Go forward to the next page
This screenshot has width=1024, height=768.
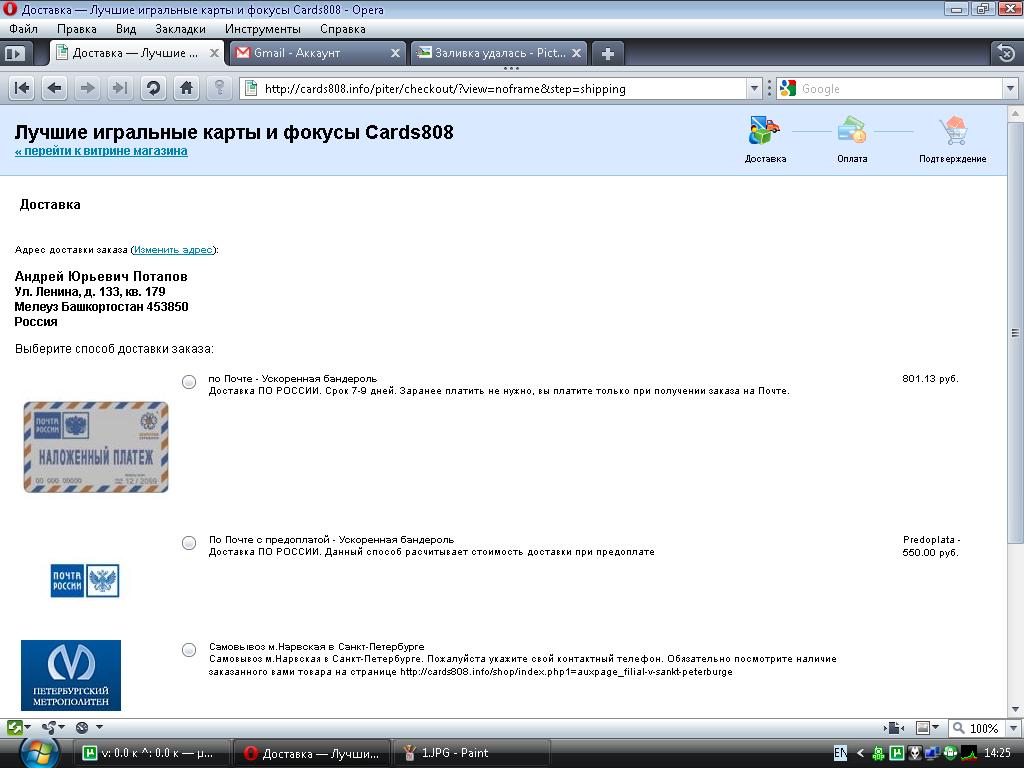[x=87, y=88]
